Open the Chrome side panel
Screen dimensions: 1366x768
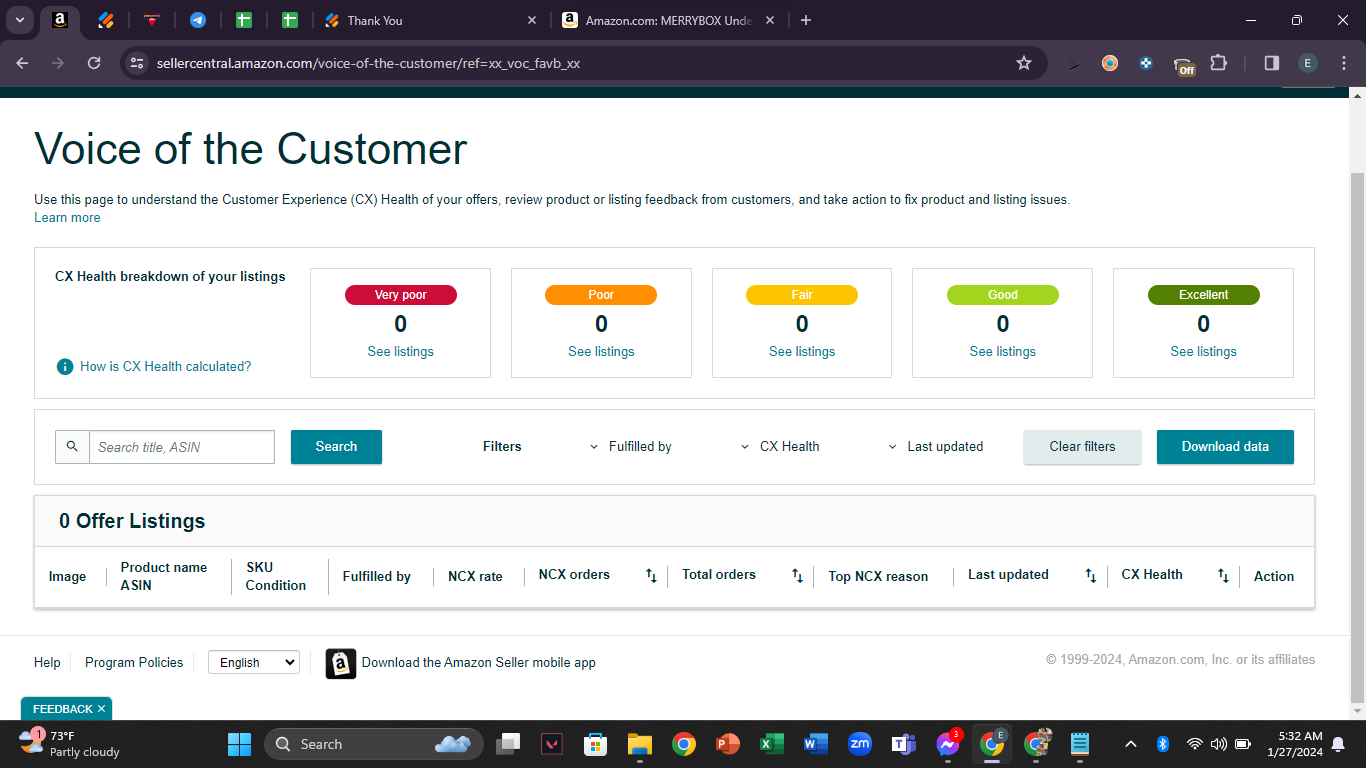(1272, 63)
